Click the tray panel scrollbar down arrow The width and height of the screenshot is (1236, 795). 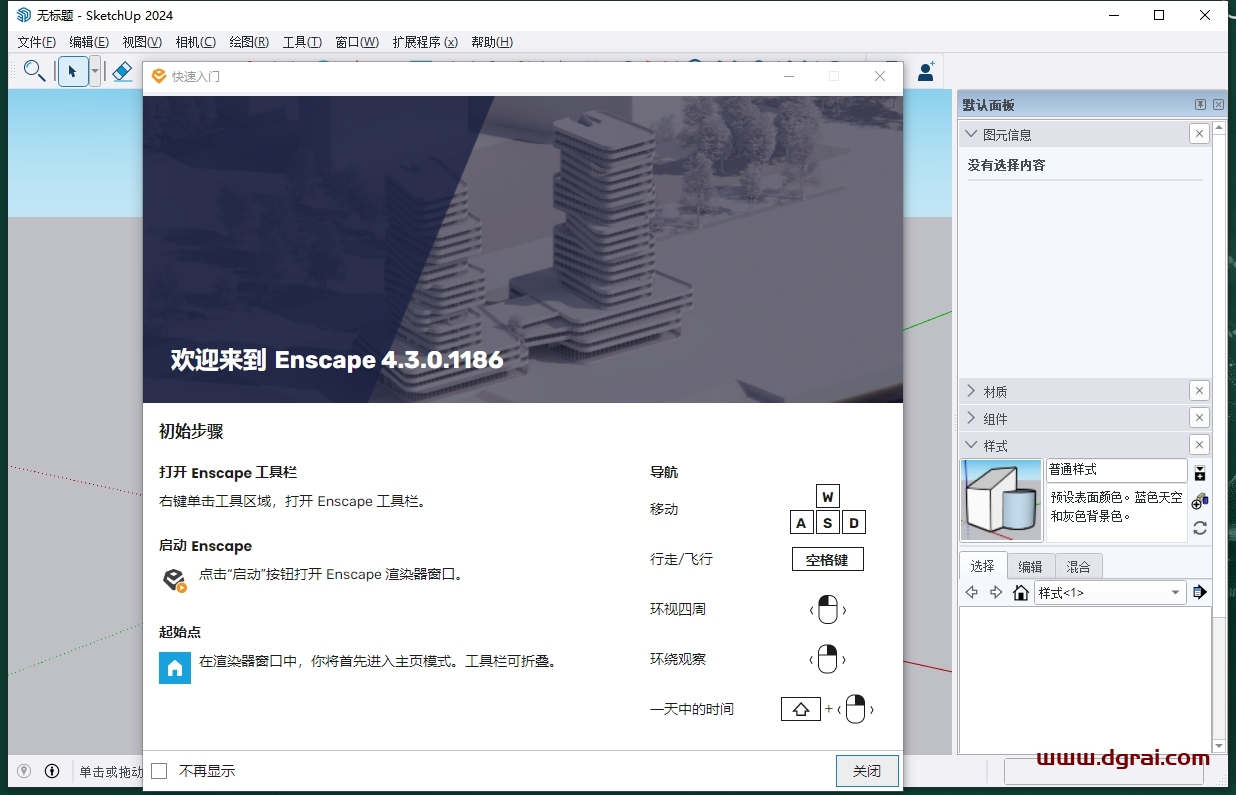point(1219,746)
